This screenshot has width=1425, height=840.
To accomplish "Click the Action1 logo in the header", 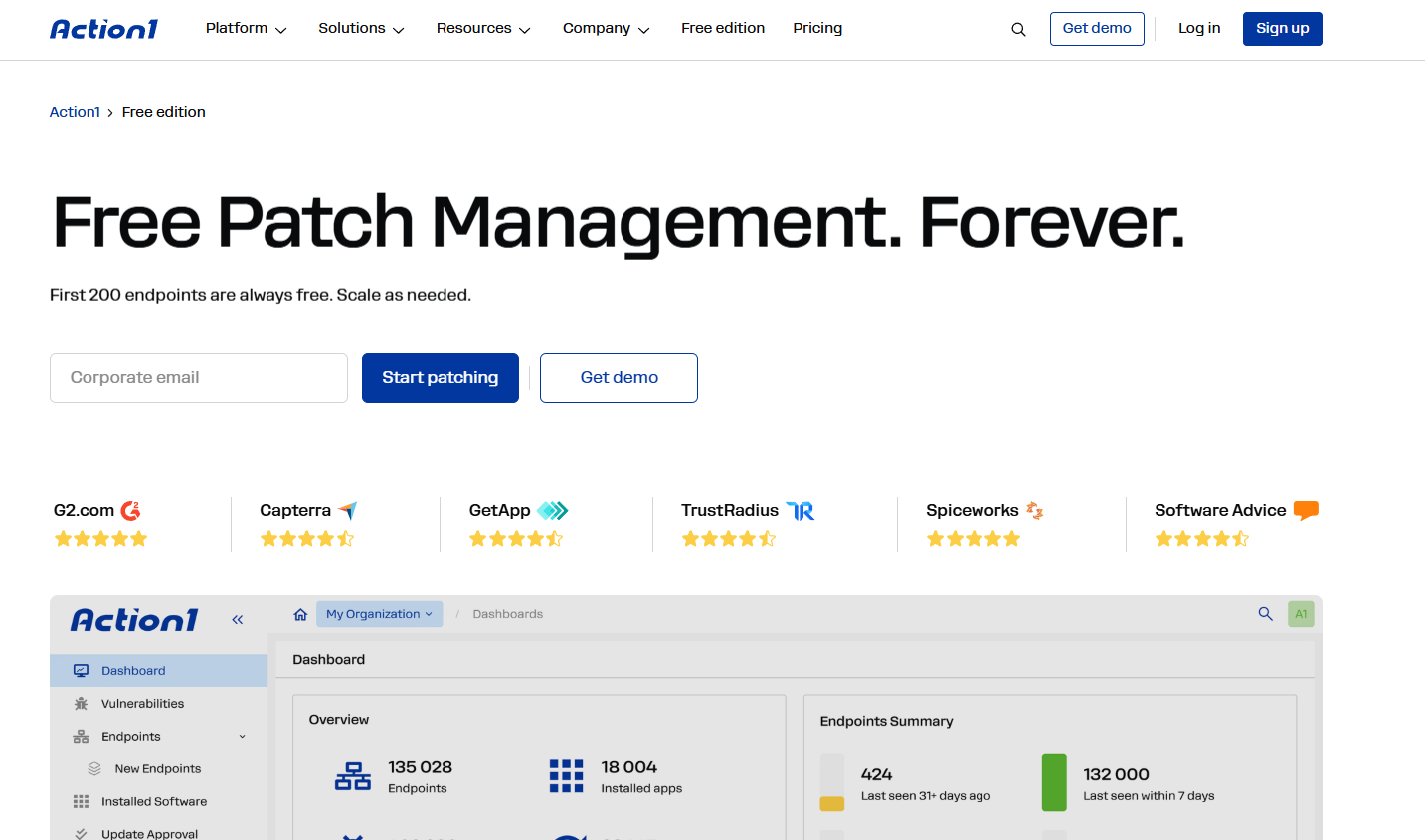I will tap(103, 29).
